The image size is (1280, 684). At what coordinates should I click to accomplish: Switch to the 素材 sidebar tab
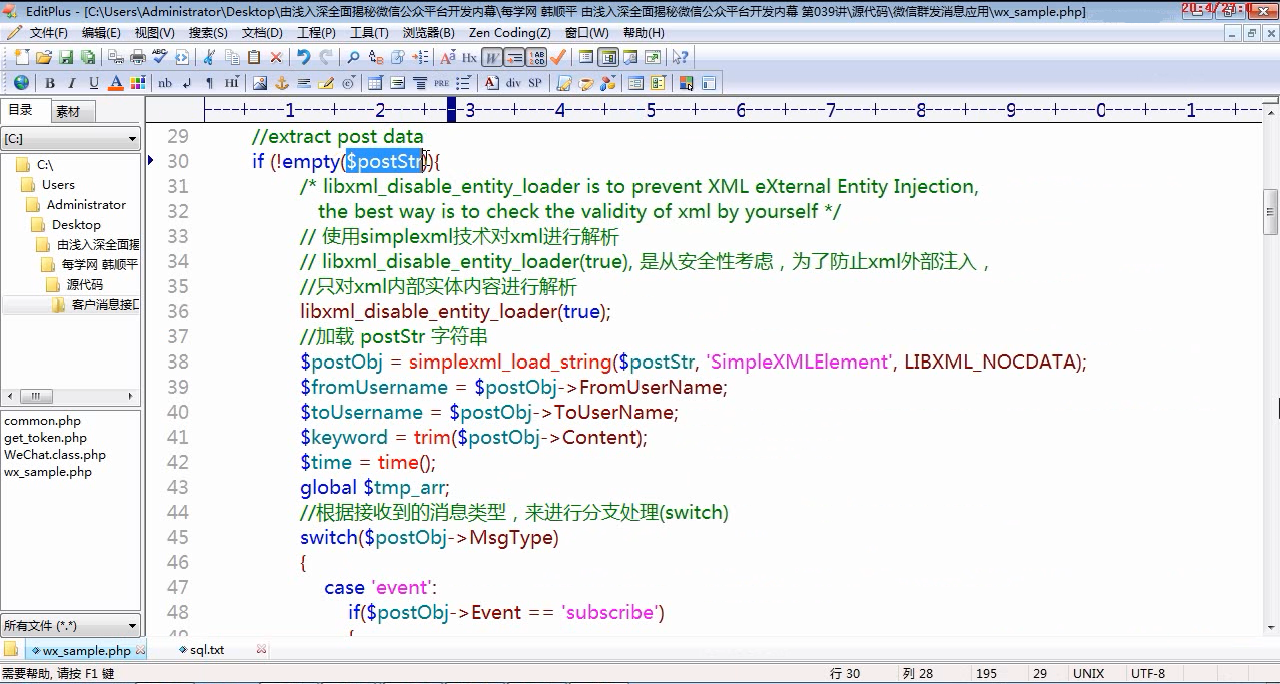pyautogui.click(x=68, y=112)
